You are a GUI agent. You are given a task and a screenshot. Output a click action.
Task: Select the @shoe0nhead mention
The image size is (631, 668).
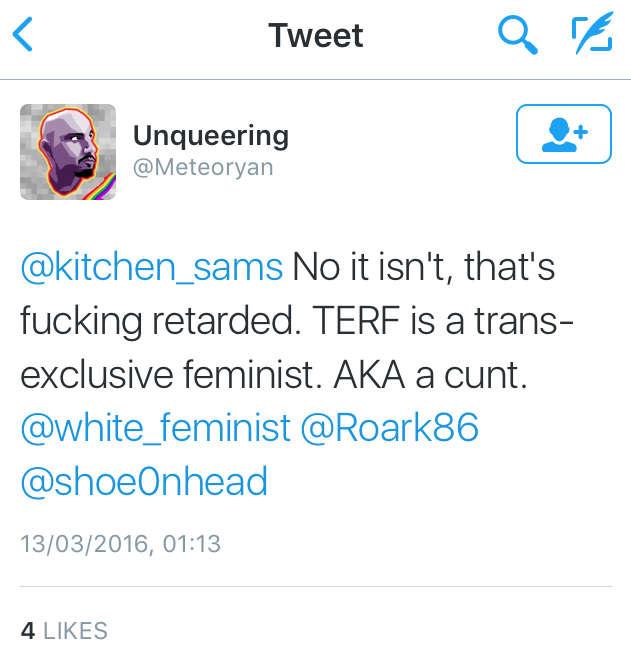click(144, 482)
